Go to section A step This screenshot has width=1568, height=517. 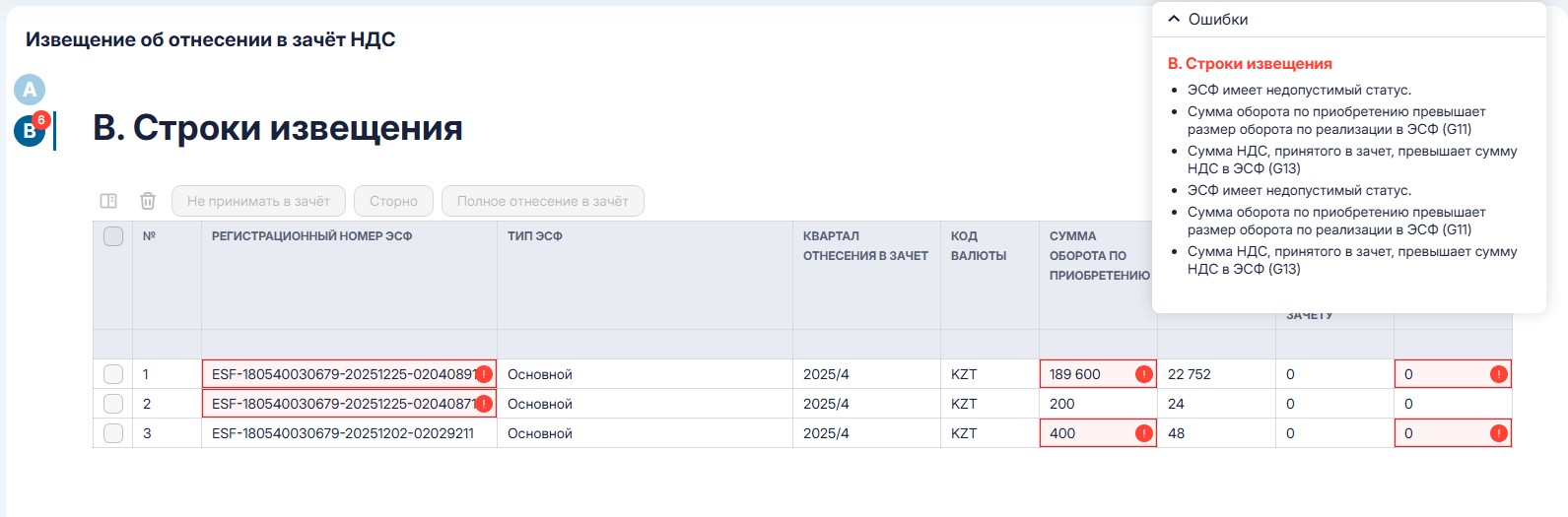point(30,90)
